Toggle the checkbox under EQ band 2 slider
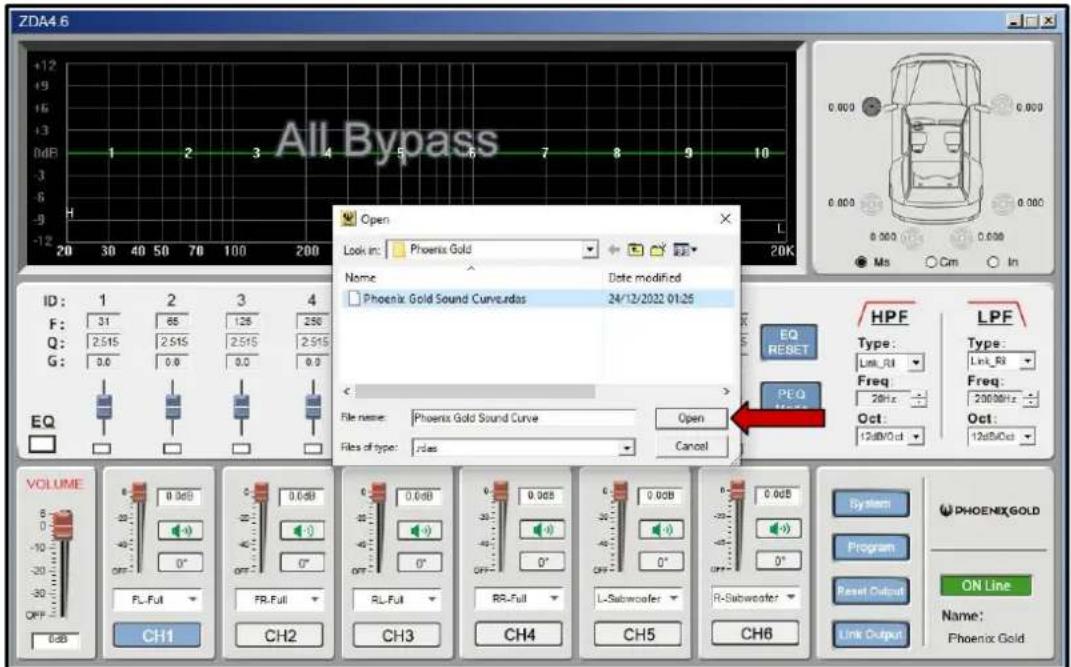This screenshot has height=667, width=1071. (173, 449)
